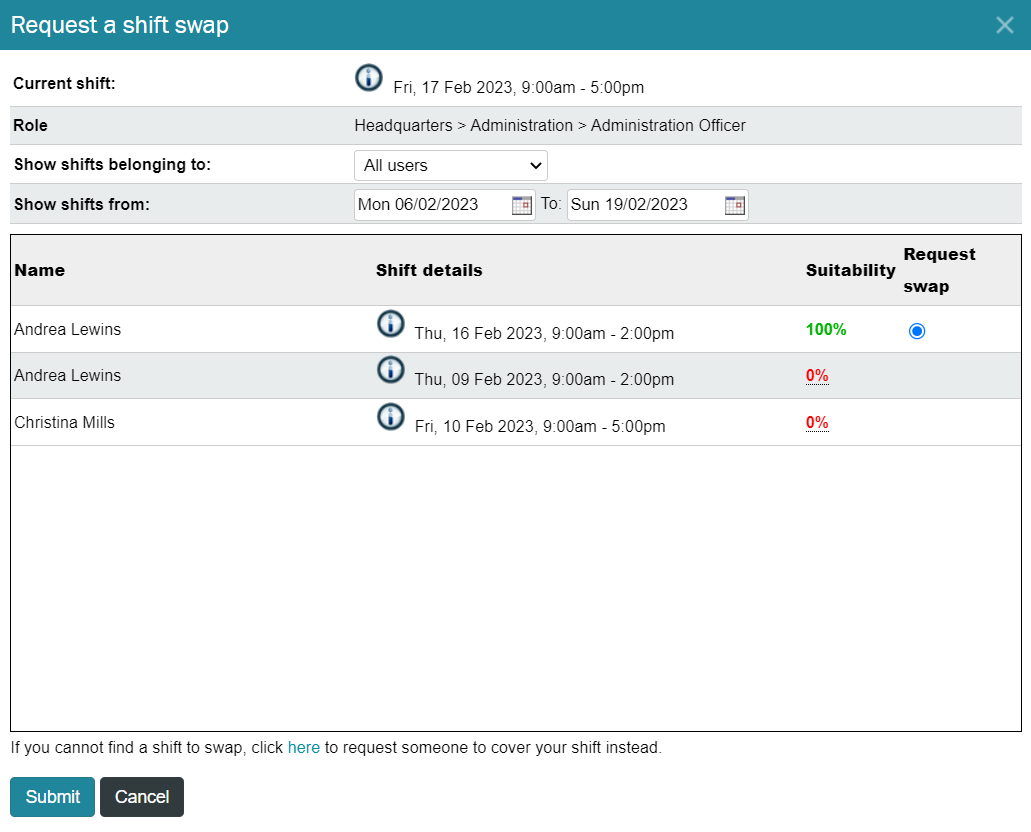Click the 'Request a shift swap' title
Image resolution: width=1031 pixels, height=832 pixels.
[120, 25]
